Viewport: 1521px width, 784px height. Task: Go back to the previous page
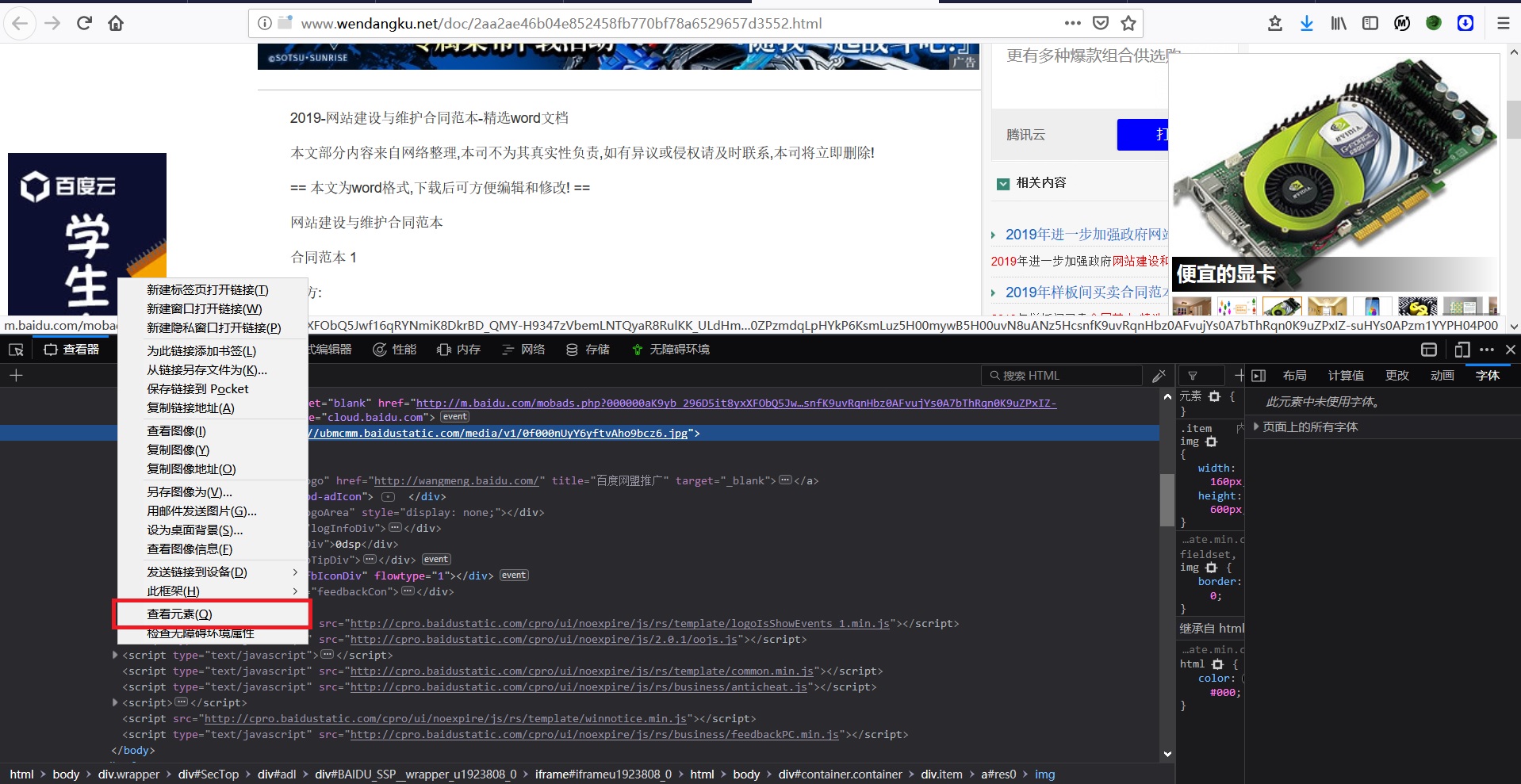pyautogui.click(x=20, y=23)
